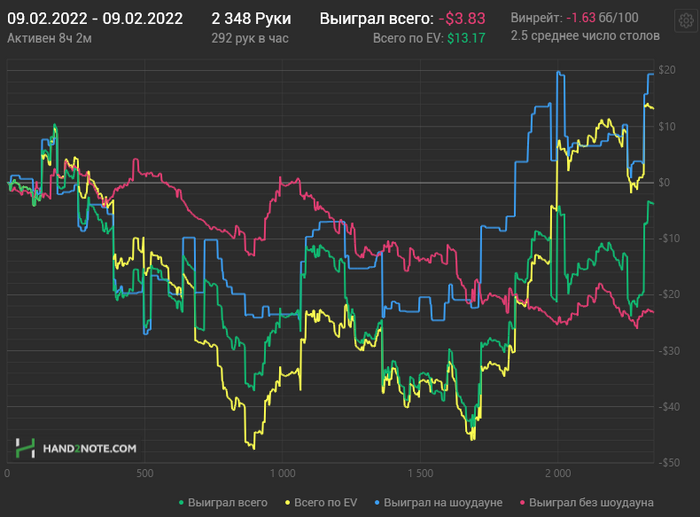The image size is (700, 517).
Task: Toggle the pink Выиграл без шоудауна legend dot
Action: tap(522, 503)
